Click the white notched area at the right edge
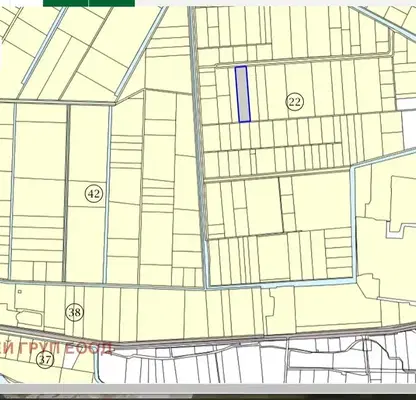Image resolution: width=416 pixels, height=400 pixels. click(x=401, y=230)
